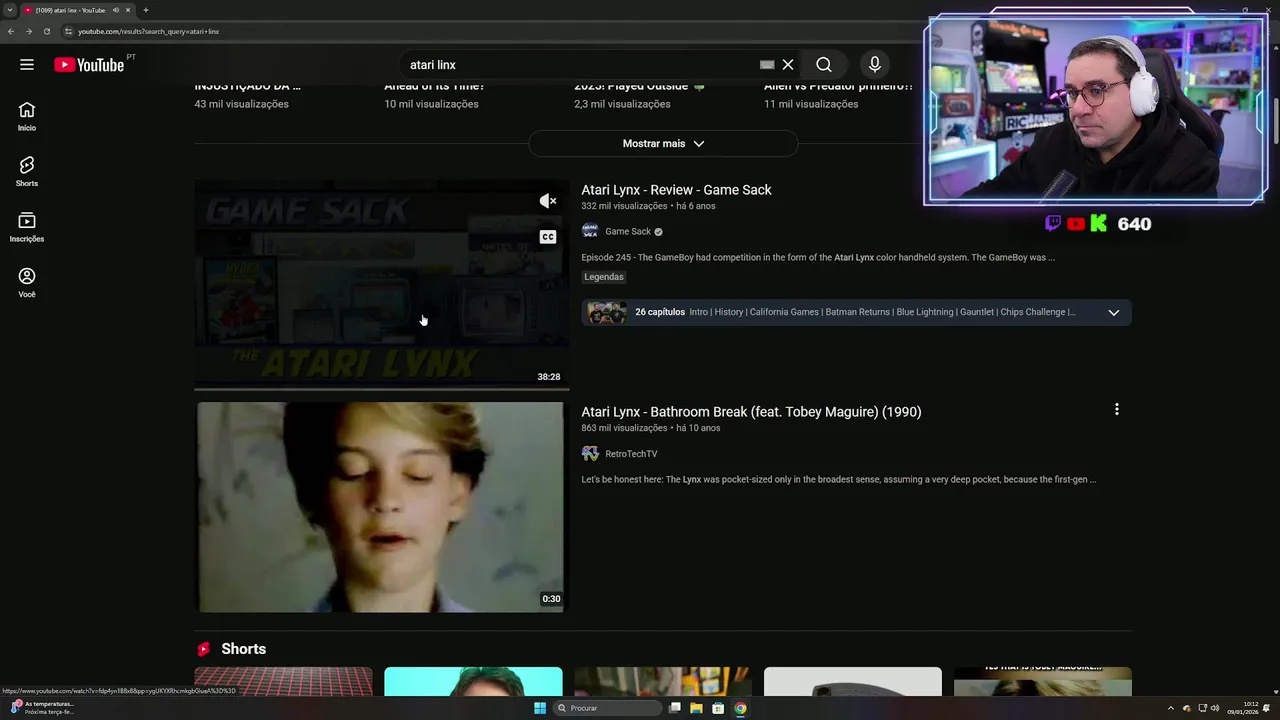
Task: Open Atari Lynx - Bathroom Break video title
Action: (751, 412)
